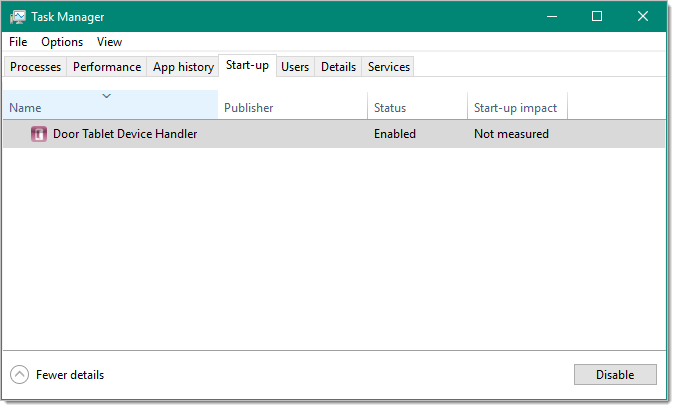Go to the App history tab

click(x=183, y=67)
